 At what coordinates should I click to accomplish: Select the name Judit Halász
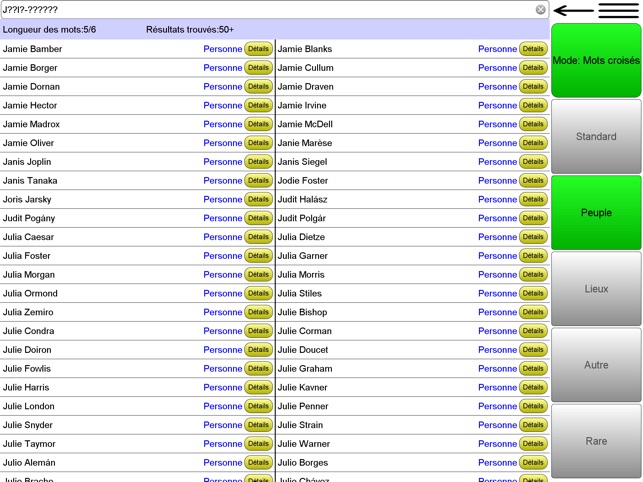click(x=302, y=199)
